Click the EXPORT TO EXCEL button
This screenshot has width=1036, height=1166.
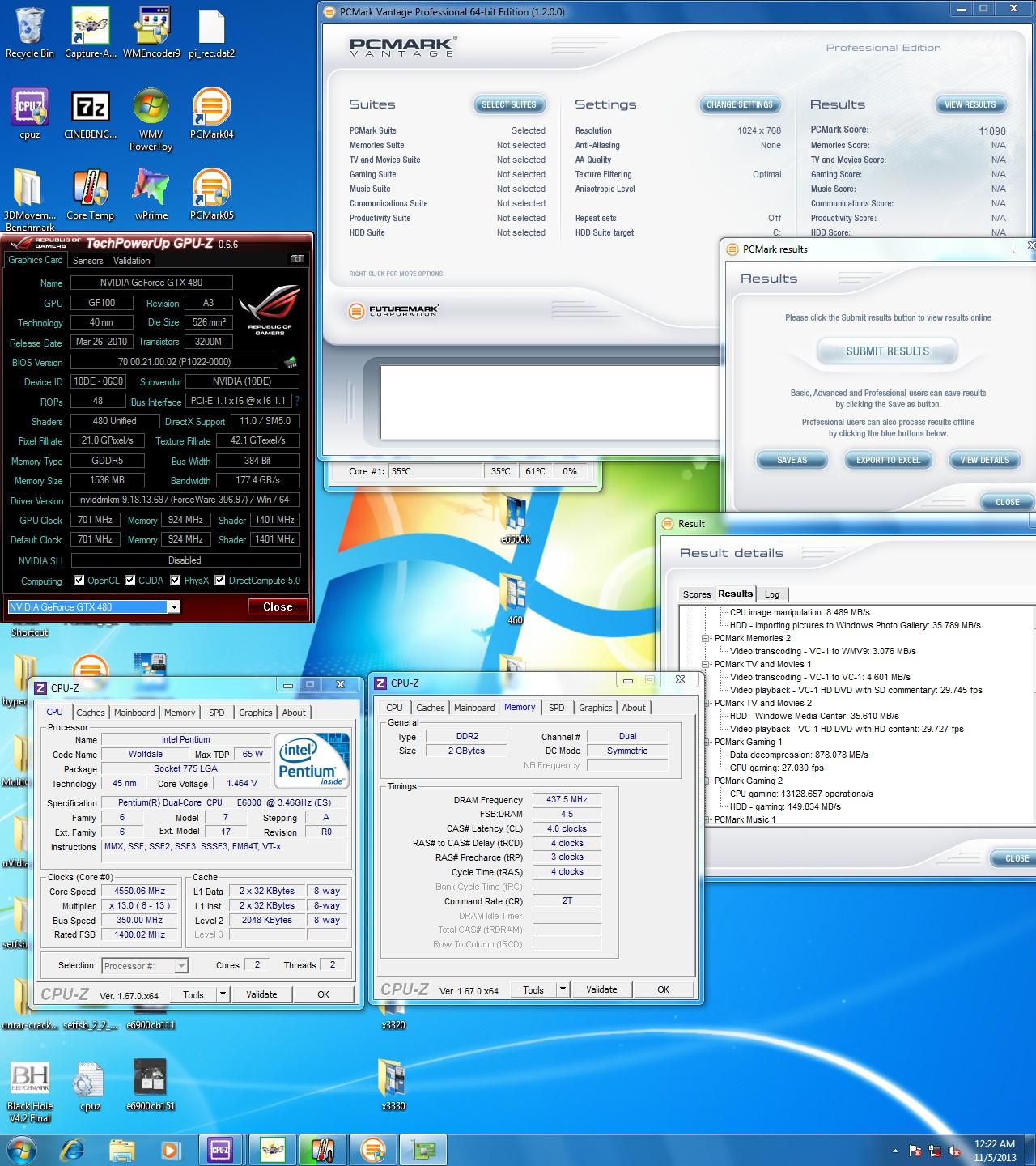[888, 460]
